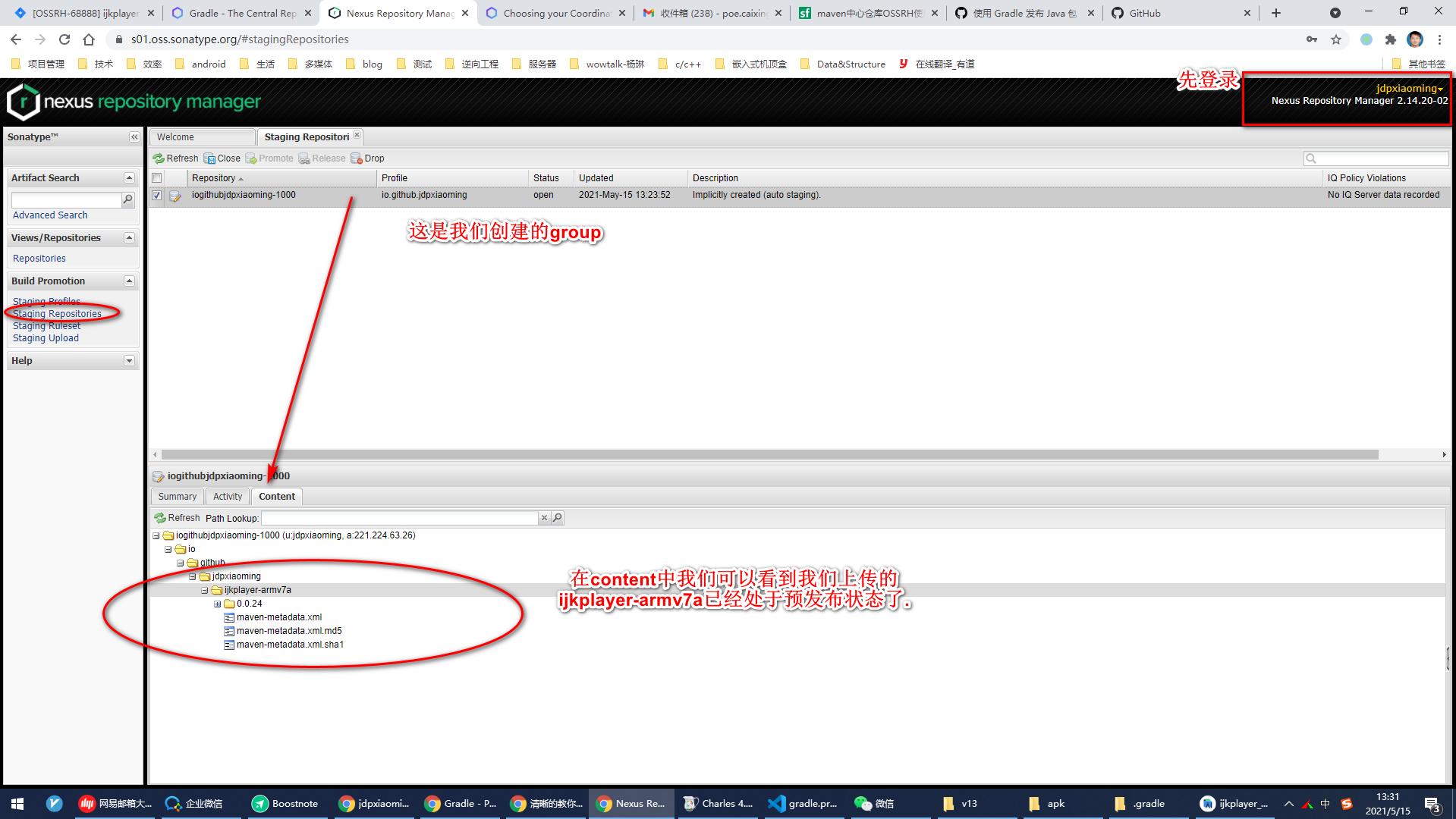
Task: Select the maven-metadata.xml file
Action: 279,617
